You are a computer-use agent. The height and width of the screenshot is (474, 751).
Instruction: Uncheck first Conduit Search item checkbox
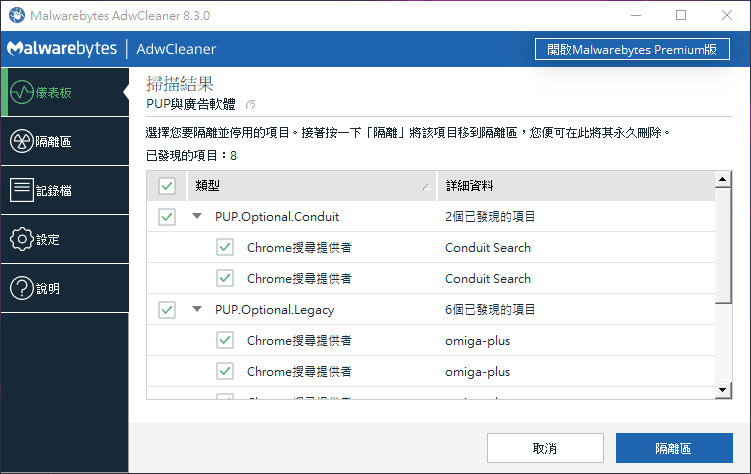pyautogui.click(x=225, y=248)
